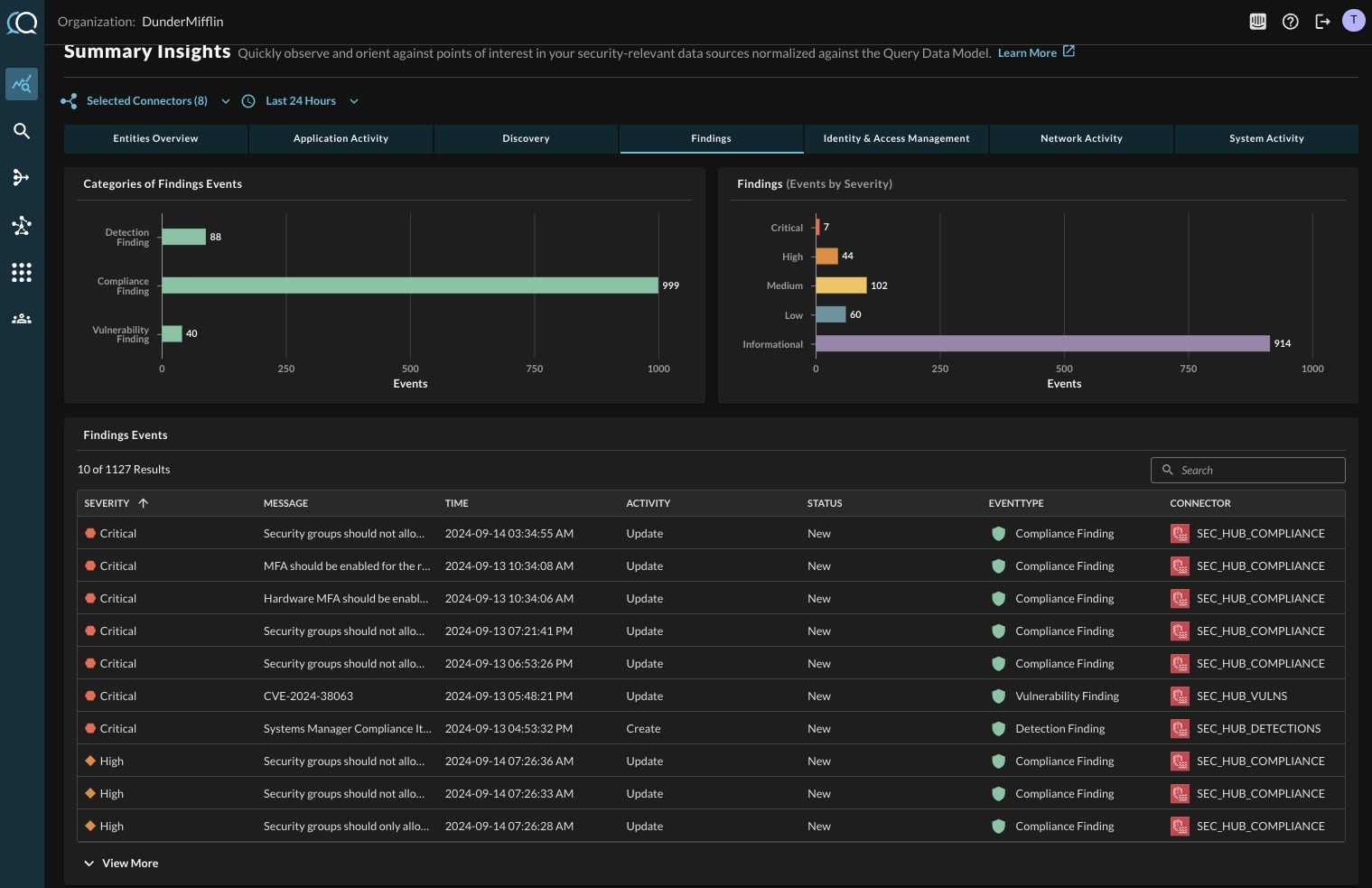Click the user avatar 'T' icon
Viewport: 1372px width, 888px height.
coord(1353,21)
